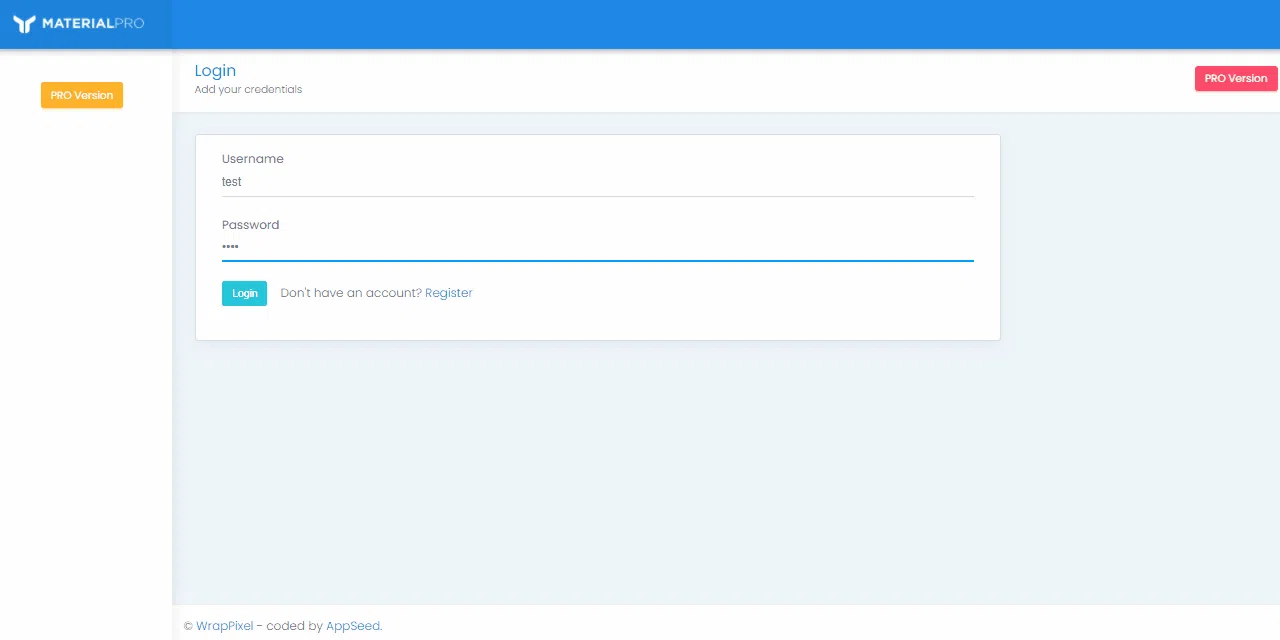The image size is (1280, 640).
Task: Open the MaterialPro brand name link
Action: pyautogui.click(x=93, y=23)
